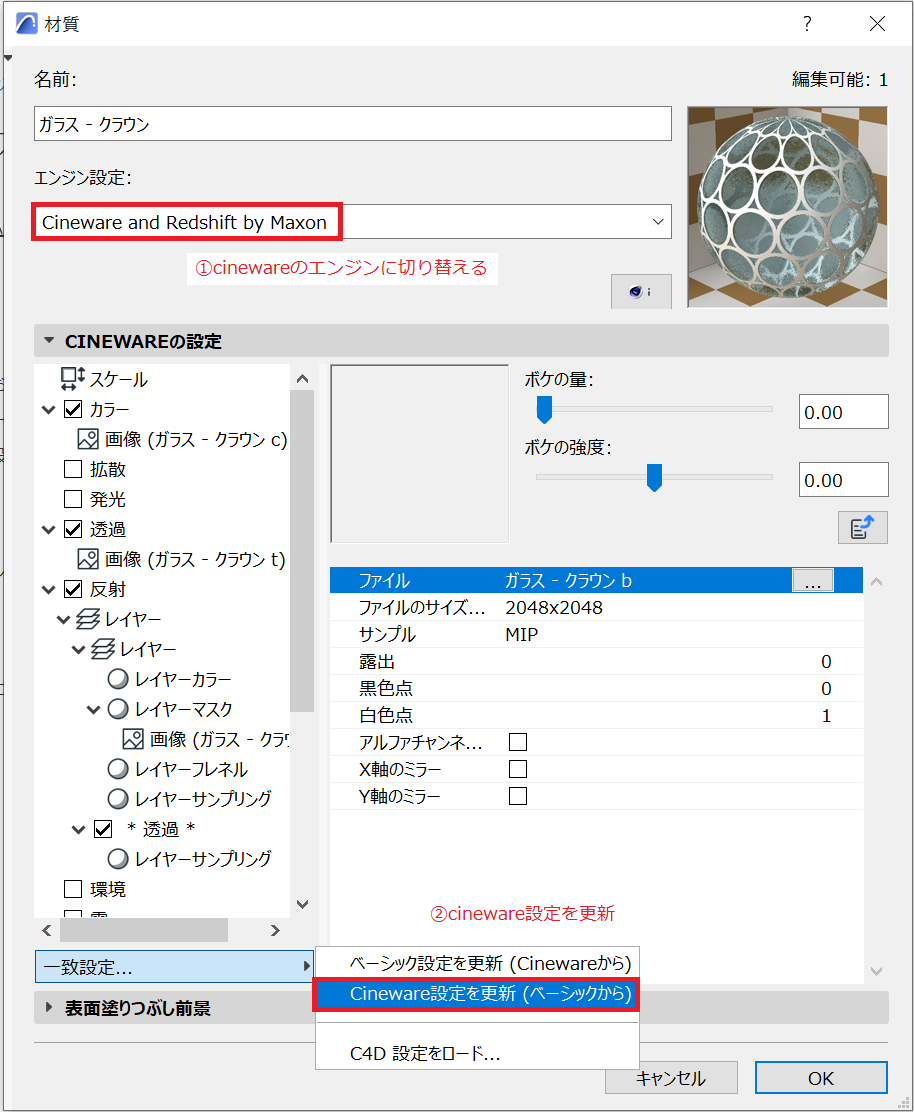The height and width of the screenshot is (1112, 914).
Task: Enable the 拡散 checkbox
Action: (73, 469)
